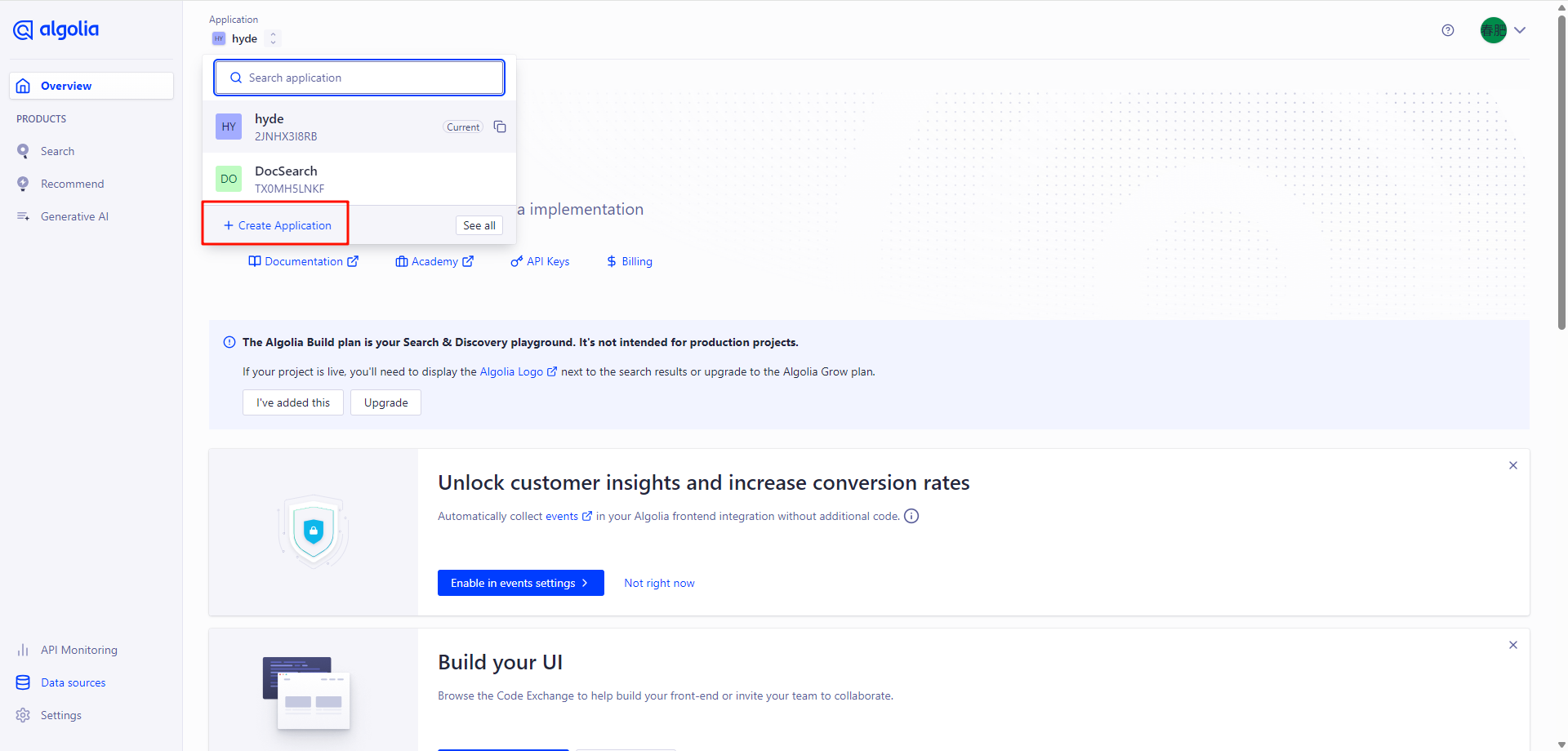This screenshot has height=751, width=1568.
Task: Click the I've added this button
Action: (x=293, y=402)
